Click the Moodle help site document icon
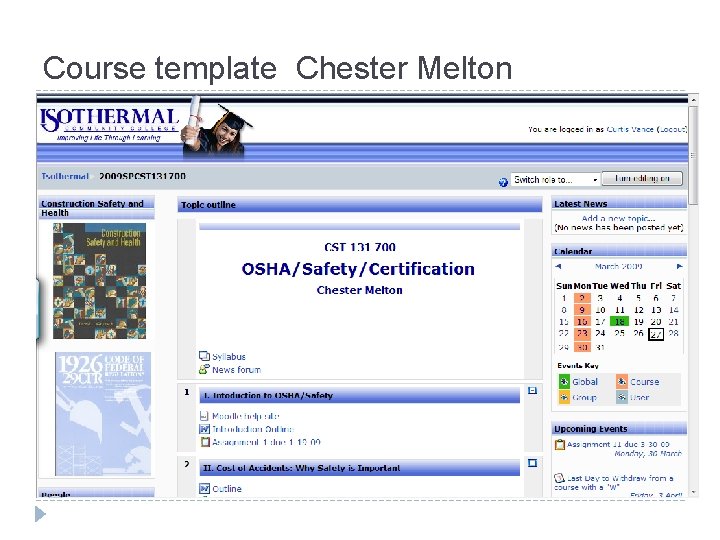 pos(204,416)
